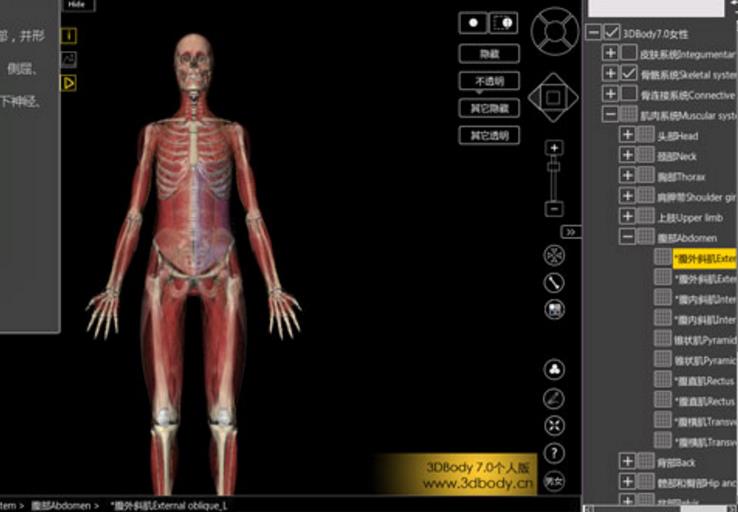Collapse the Abdomen muscle group
Screen dimensions: 738x512
click(627, 236)
